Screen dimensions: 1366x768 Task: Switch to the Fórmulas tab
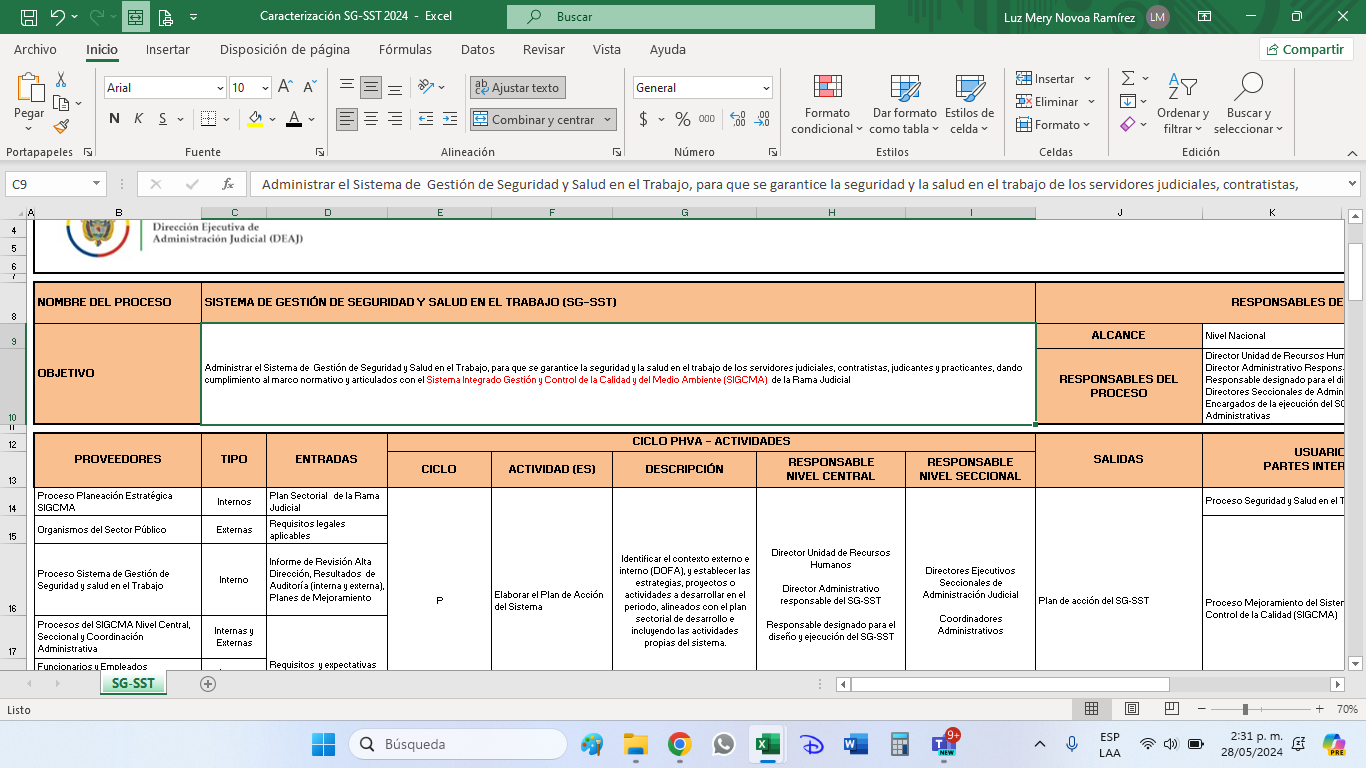[x=405, y=49]
